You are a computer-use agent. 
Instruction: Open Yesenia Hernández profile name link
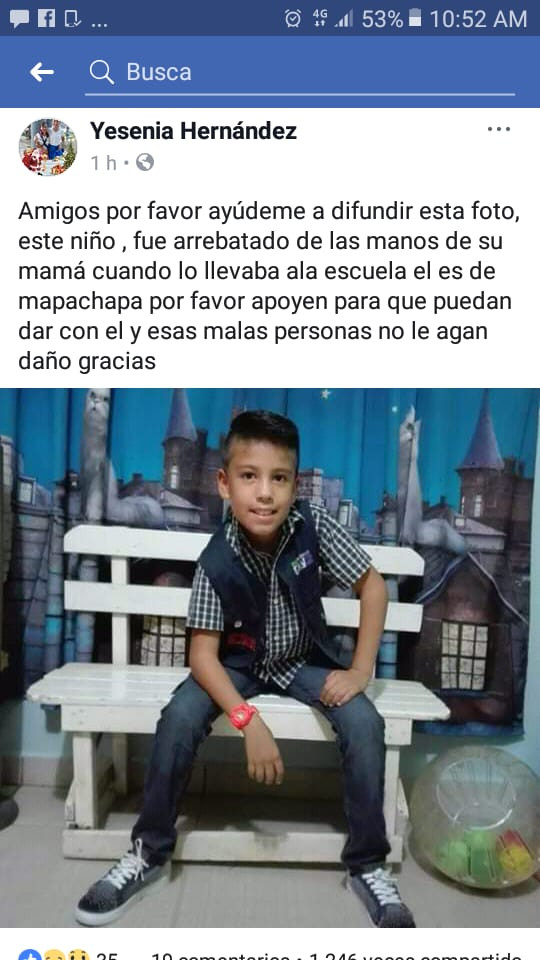pyautogui.click(x=193, y=130)
